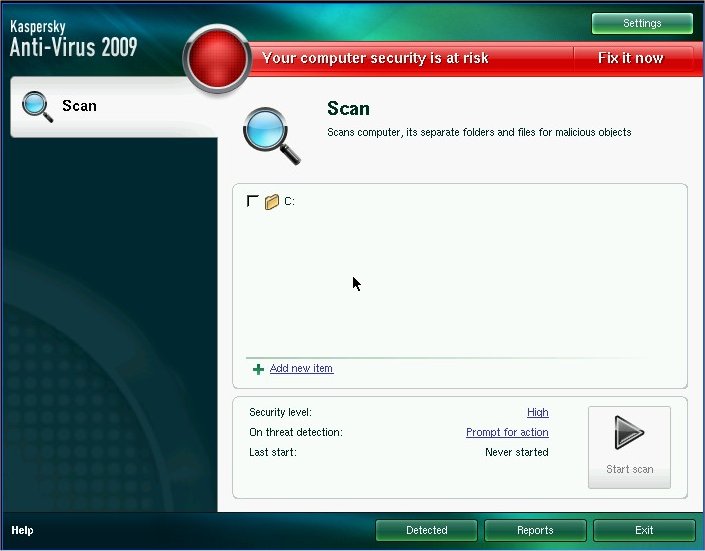Click the Exit button
The width and height of the screenshot is (705, 551).
coord(644,530)
